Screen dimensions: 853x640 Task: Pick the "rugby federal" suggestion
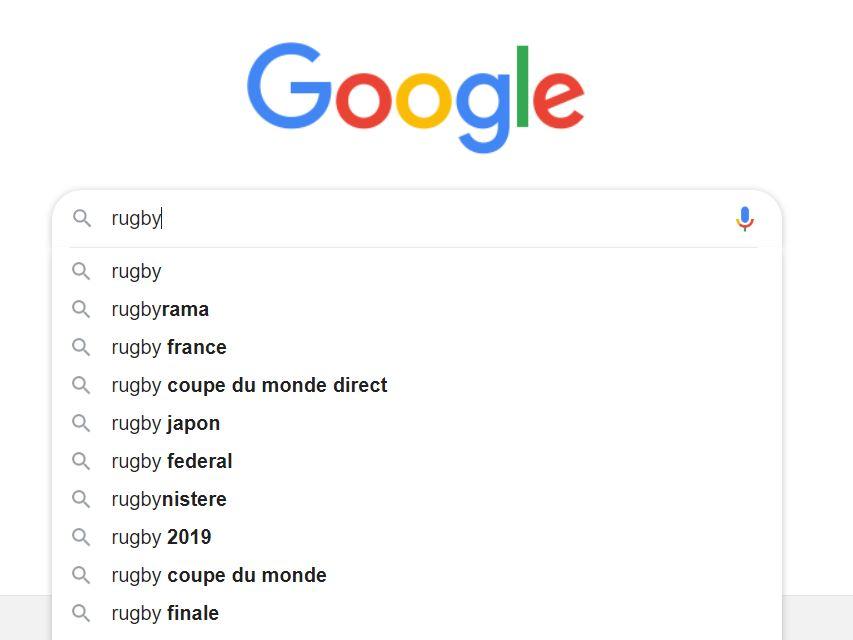417,461
